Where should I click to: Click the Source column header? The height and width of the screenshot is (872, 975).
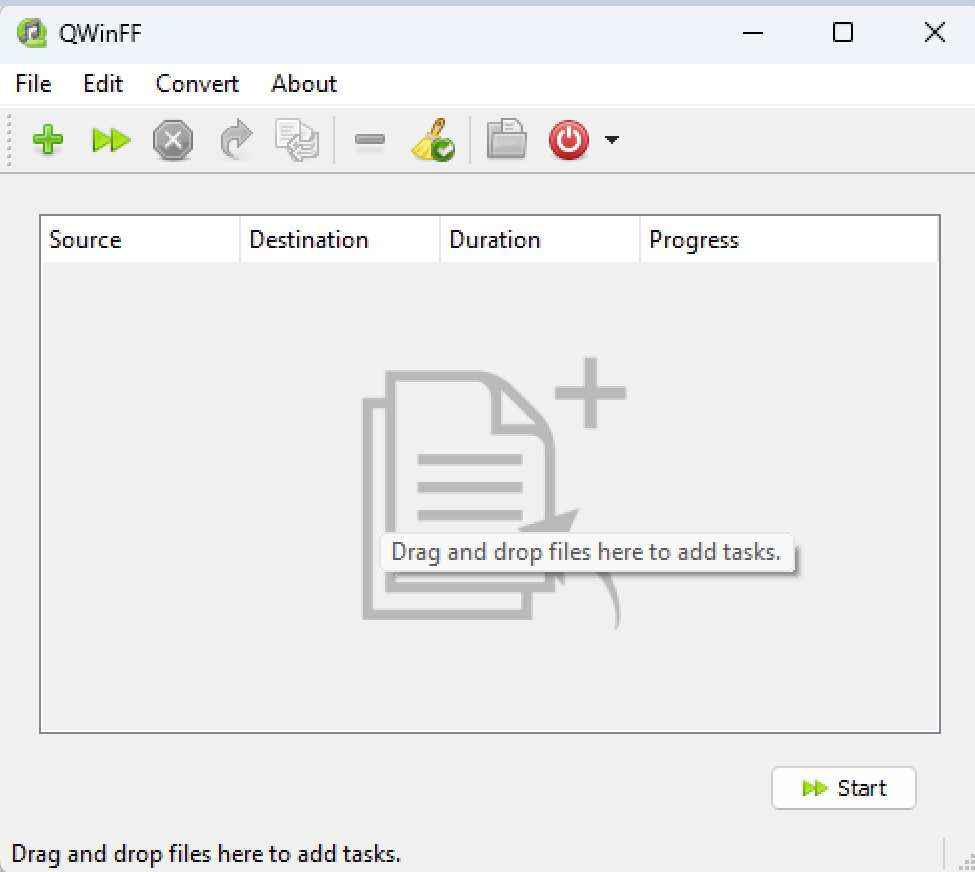pos(140,240)
